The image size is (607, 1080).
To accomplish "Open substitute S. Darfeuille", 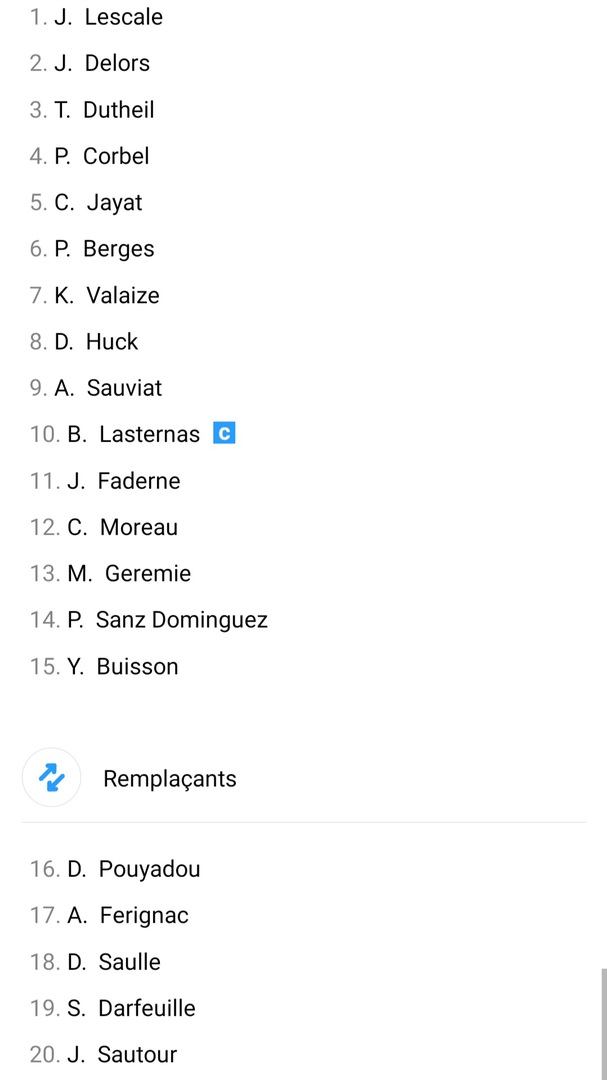I will (x=131, y=1008).
